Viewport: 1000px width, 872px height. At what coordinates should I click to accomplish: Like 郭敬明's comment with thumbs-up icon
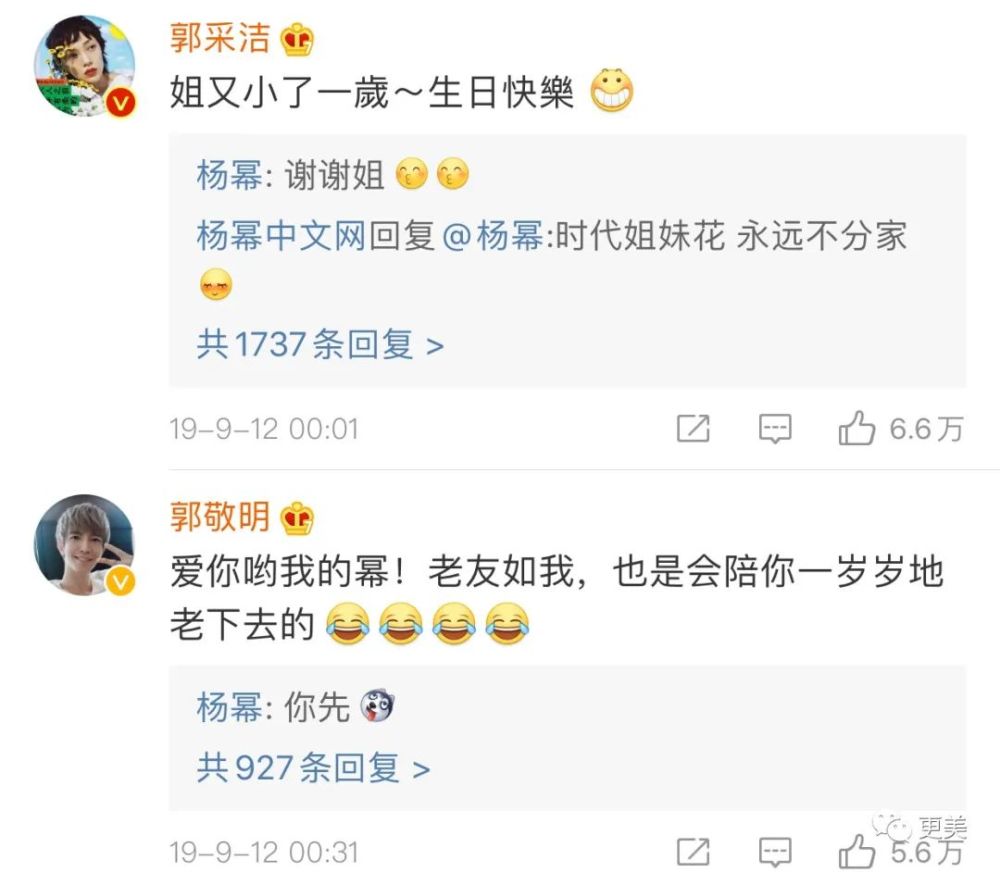[x=856, y=851]
